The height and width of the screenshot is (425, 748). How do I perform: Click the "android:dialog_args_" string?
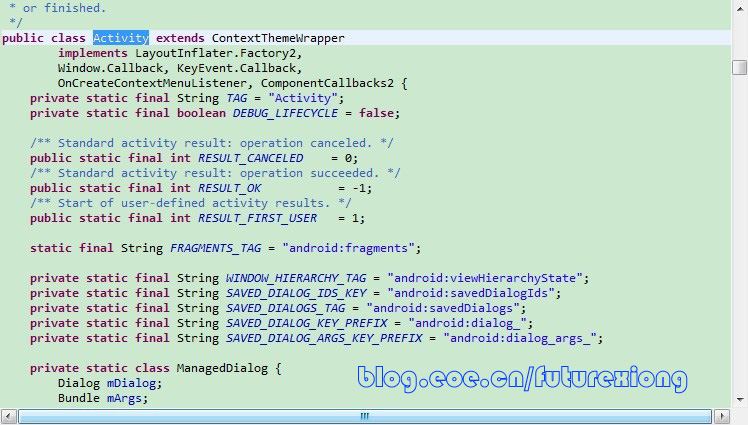tap(520, 338)
